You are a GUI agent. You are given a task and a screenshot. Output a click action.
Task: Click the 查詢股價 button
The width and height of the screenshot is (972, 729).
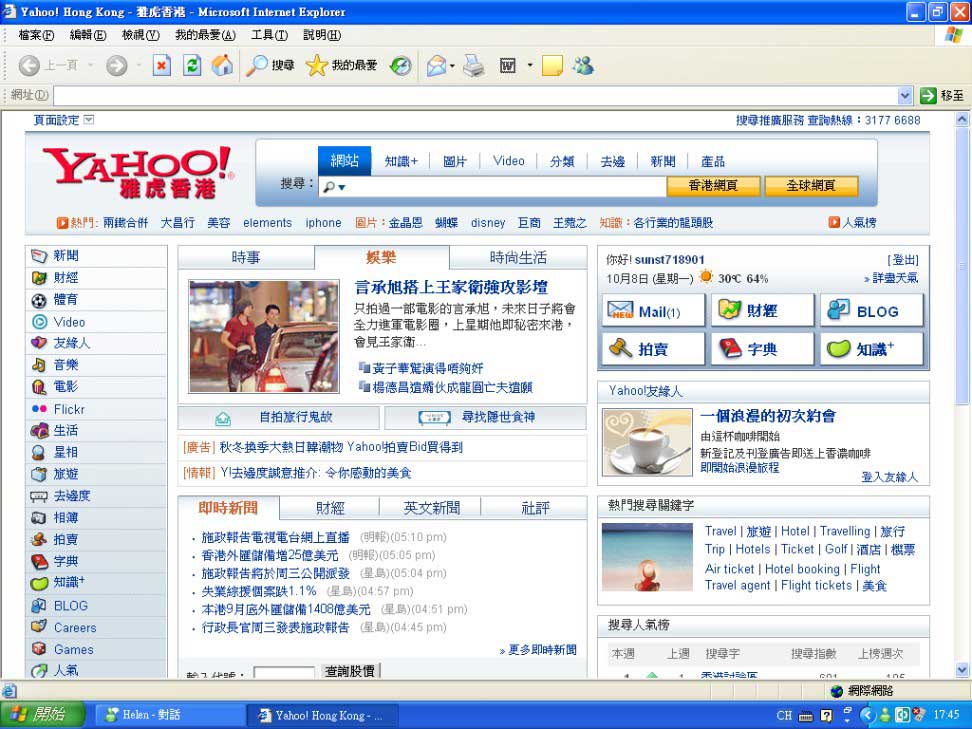[350, 671]
